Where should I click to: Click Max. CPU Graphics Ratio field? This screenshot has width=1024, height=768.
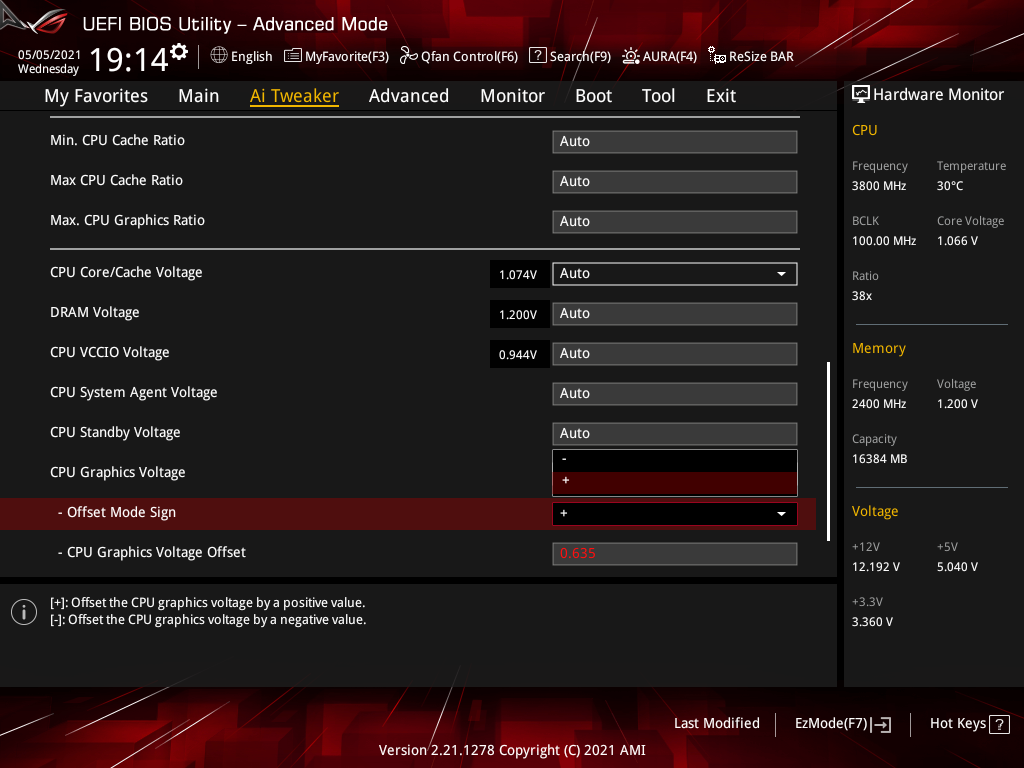[x=675, y=221]
